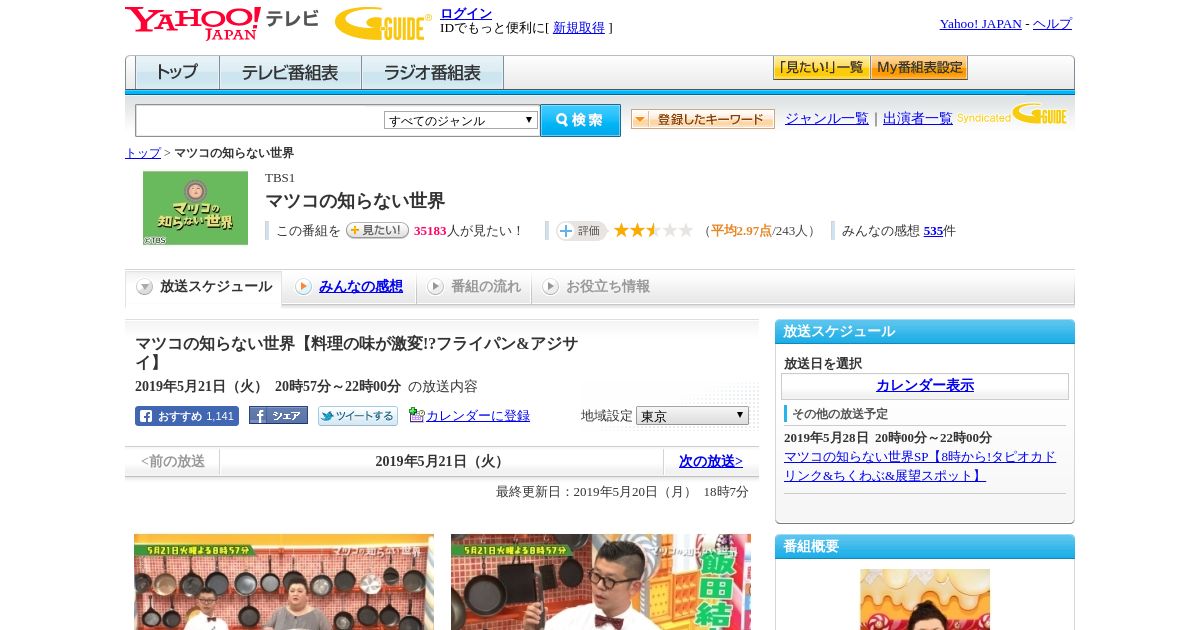This screenshot has width=1200, height=630.
Task: Expand the すべてのジャンル genre dropdown
Action: [x=461, y=120]
